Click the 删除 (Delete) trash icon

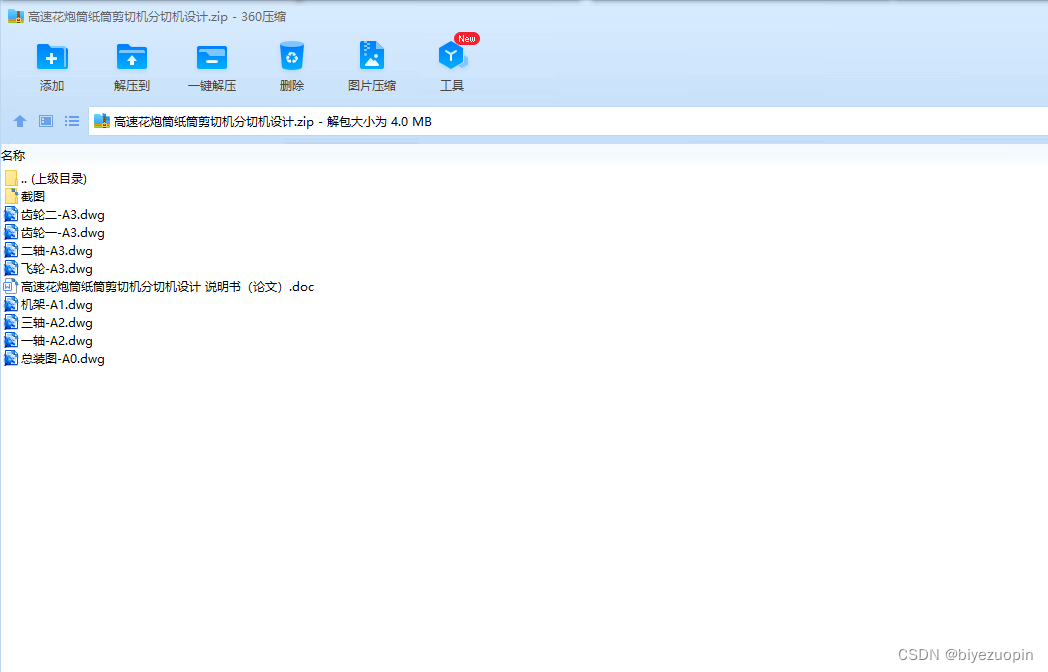pos(292,57)
